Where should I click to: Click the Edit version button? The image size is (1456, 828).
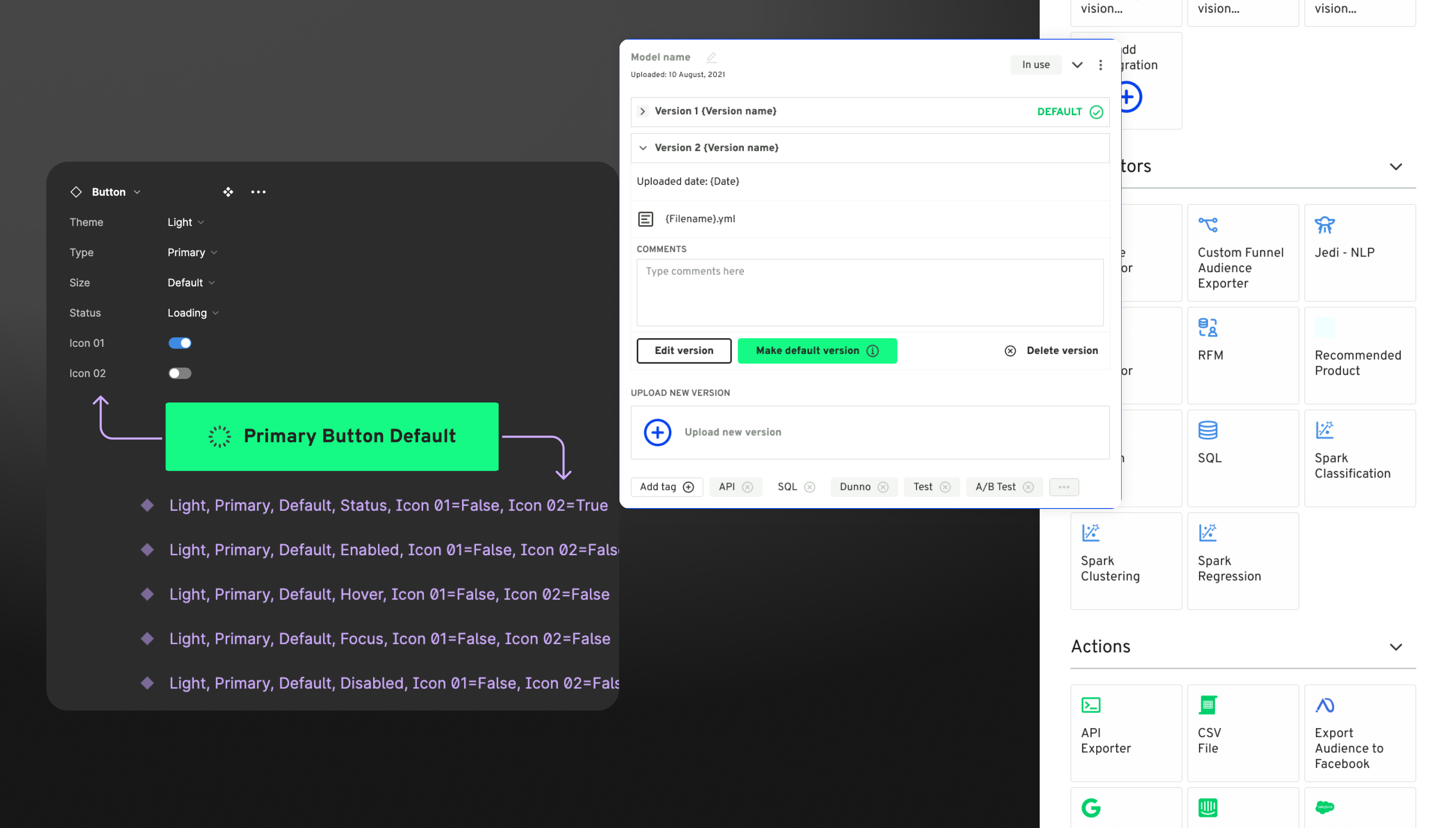(x=684, y=351)
